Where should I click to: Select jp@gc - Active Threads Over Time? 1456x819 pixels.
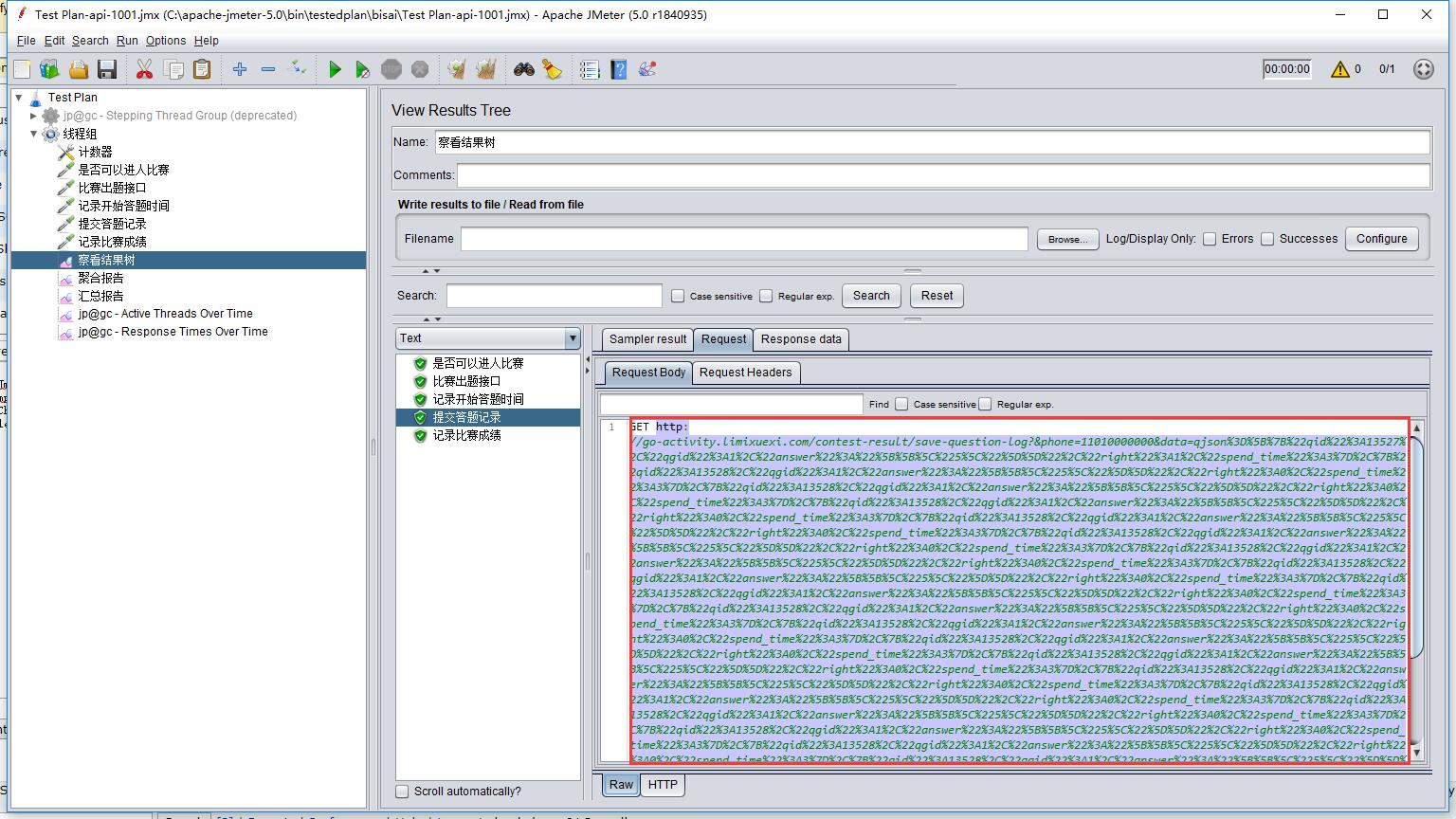click(x=165, y=314)
